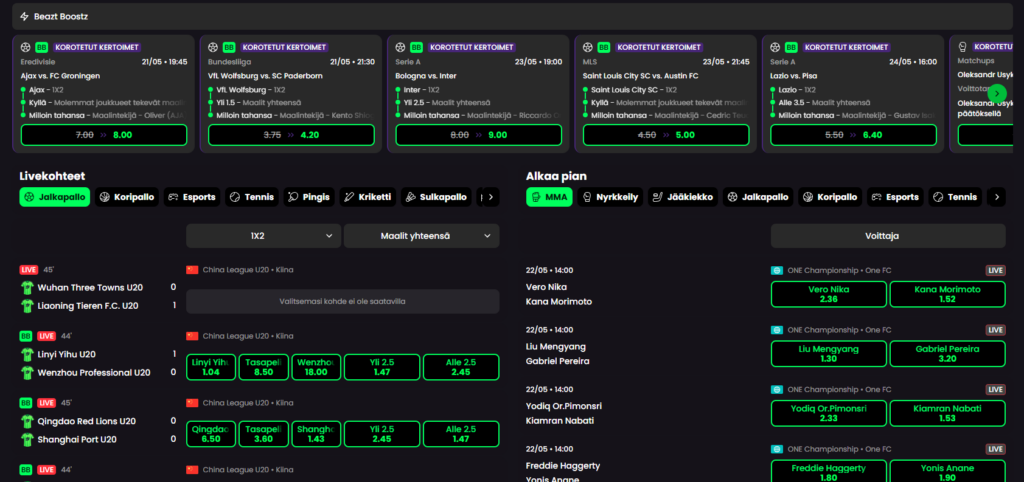
Task: Show more live sports with arrow
Action: pyautogui.click(x=490, y=197)
